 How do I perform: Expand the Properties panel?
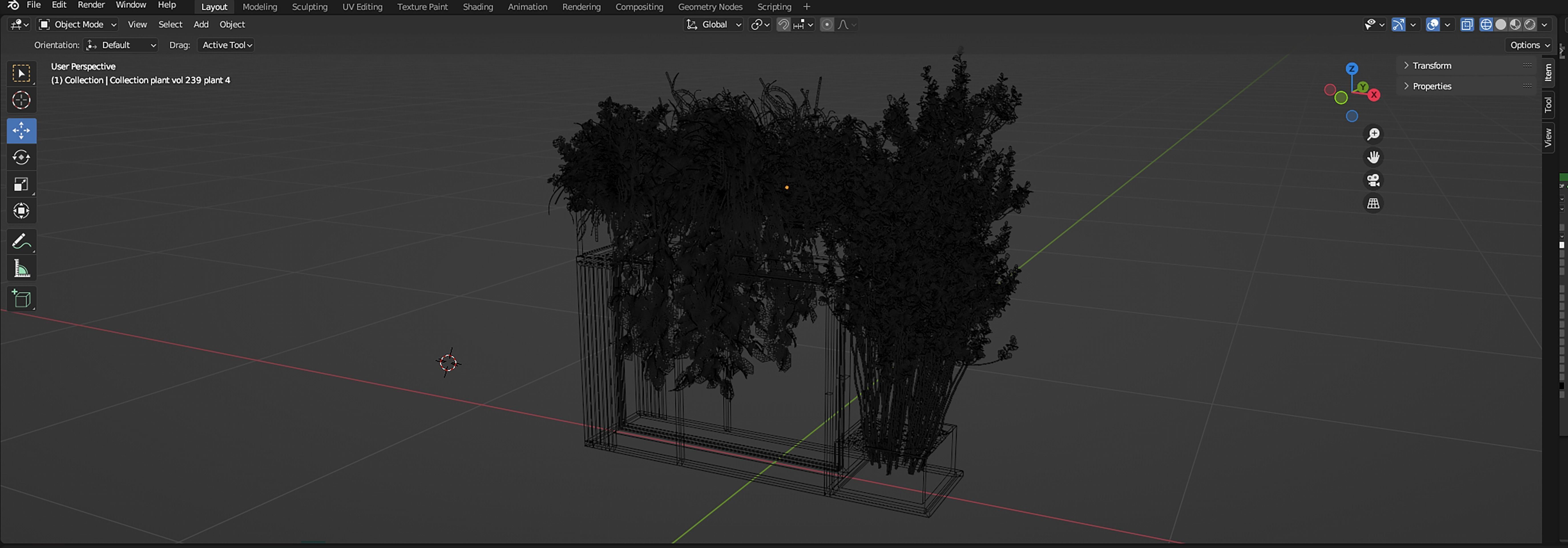coord(1467,86)
